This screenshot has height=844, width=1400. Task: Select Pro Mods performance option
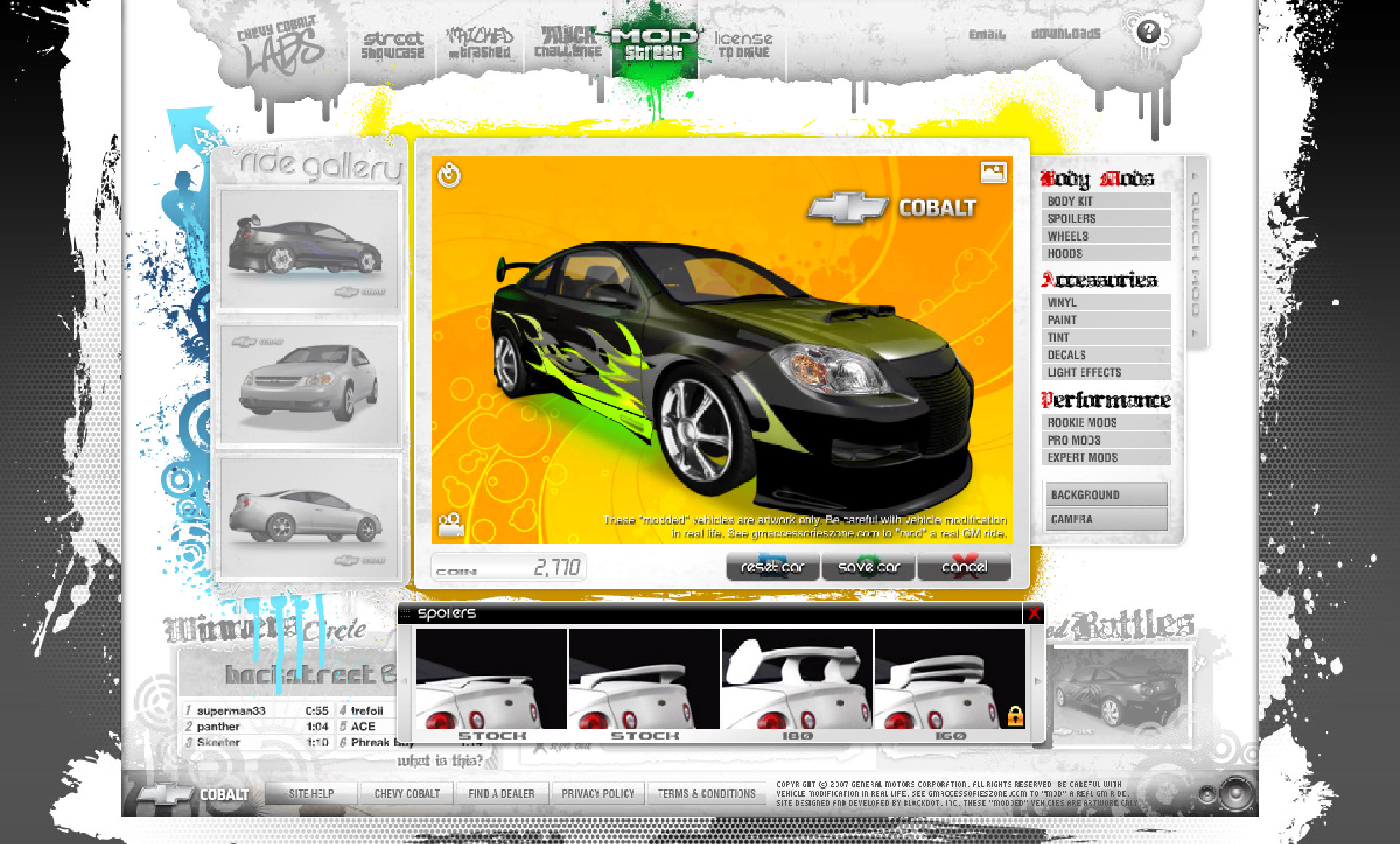click(x=1106, y=440)
